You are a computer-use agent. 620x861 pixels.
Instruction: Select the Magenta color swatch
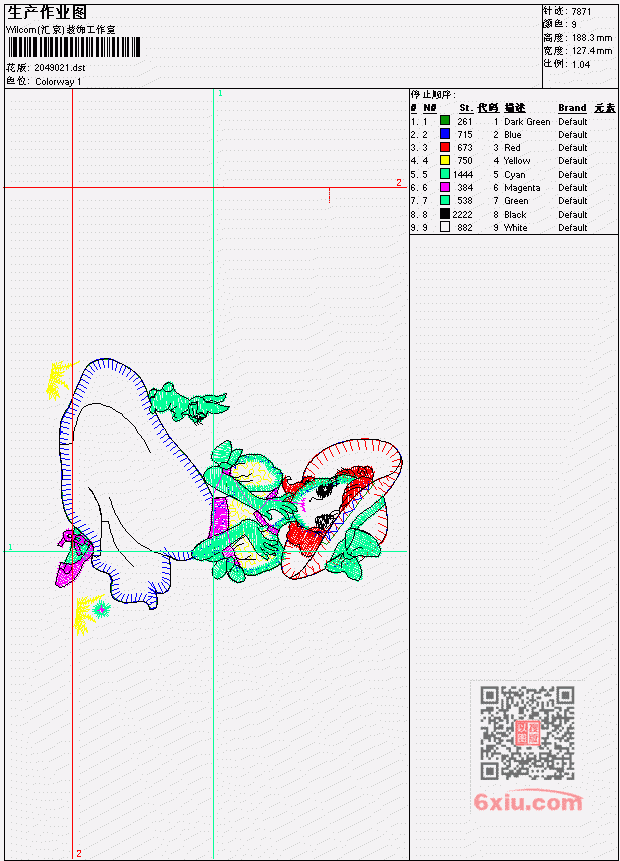tap(445, 187)
